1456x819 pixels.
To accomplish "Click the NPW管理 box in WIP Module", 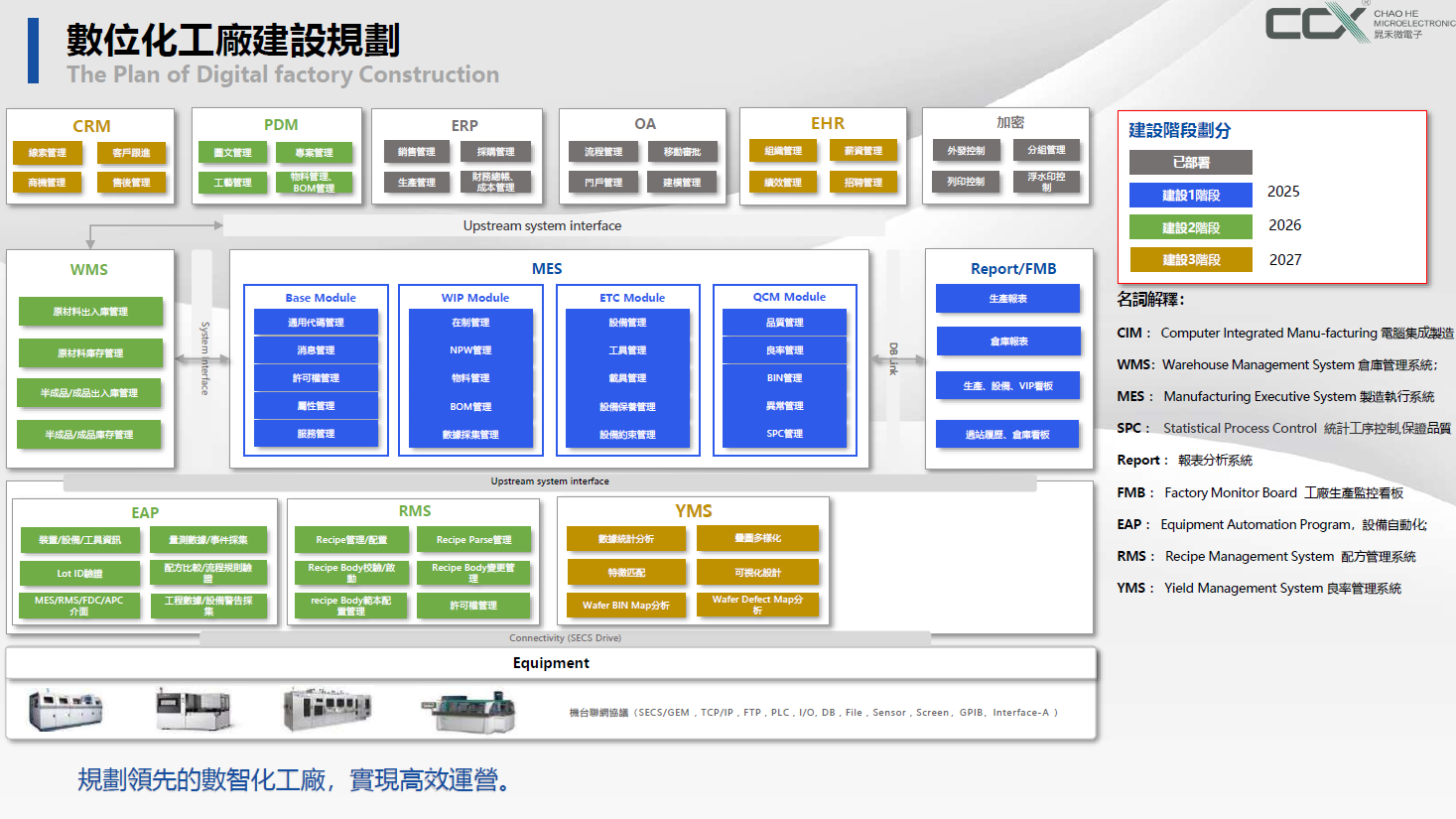I will [x=470, y=350].
